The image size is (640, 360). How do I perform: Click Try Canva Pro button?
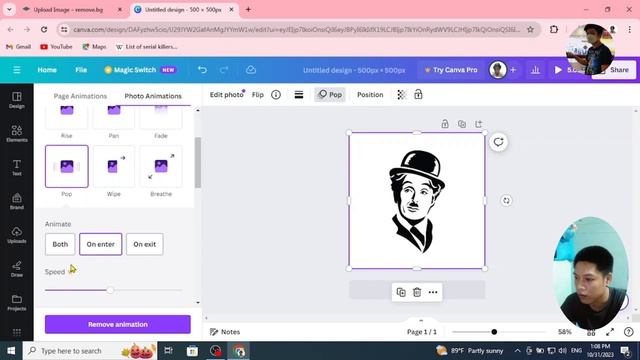[x=451, y=70]
